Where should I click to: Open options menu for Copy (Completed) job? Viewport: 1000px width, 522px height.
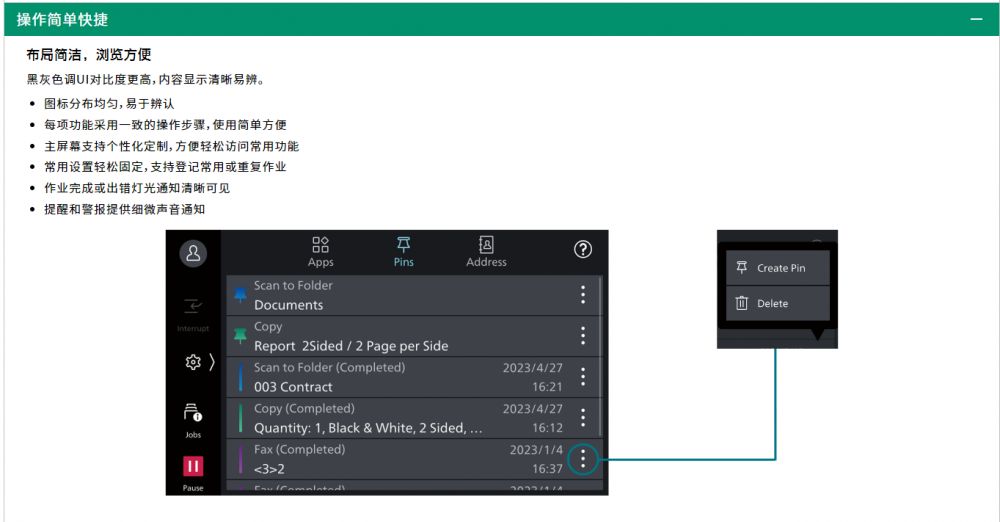583,418
